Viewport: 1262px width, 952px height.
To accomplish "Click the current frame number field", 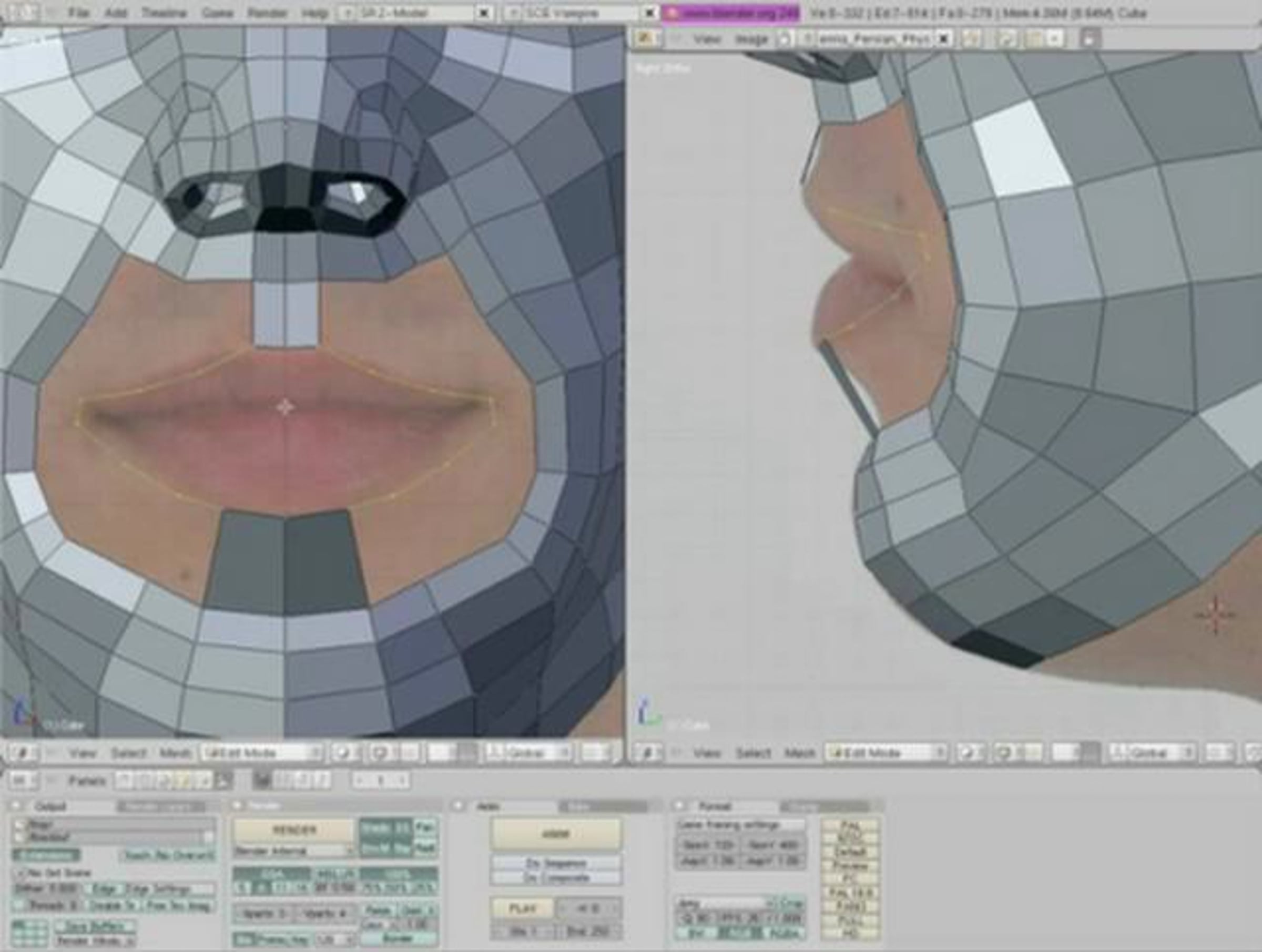I will coord(380,781).
